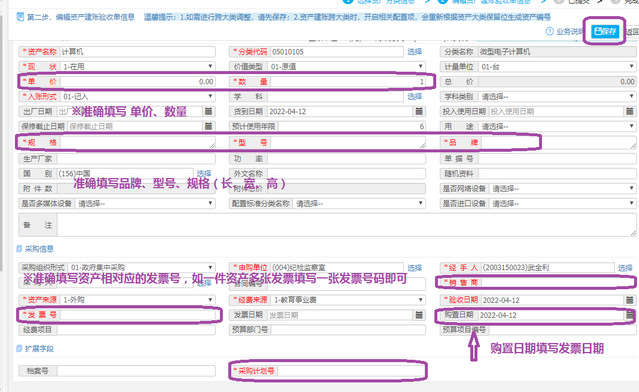Expand 经费来源 dropdown showing 1-教育事业费
639x392 pixels.
[x=348, y=300]
